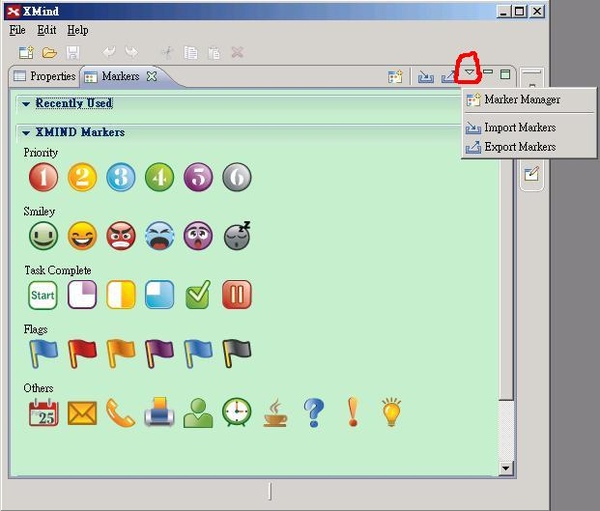
Task: Close the Markers tab
Action: (x=152, y=76)
